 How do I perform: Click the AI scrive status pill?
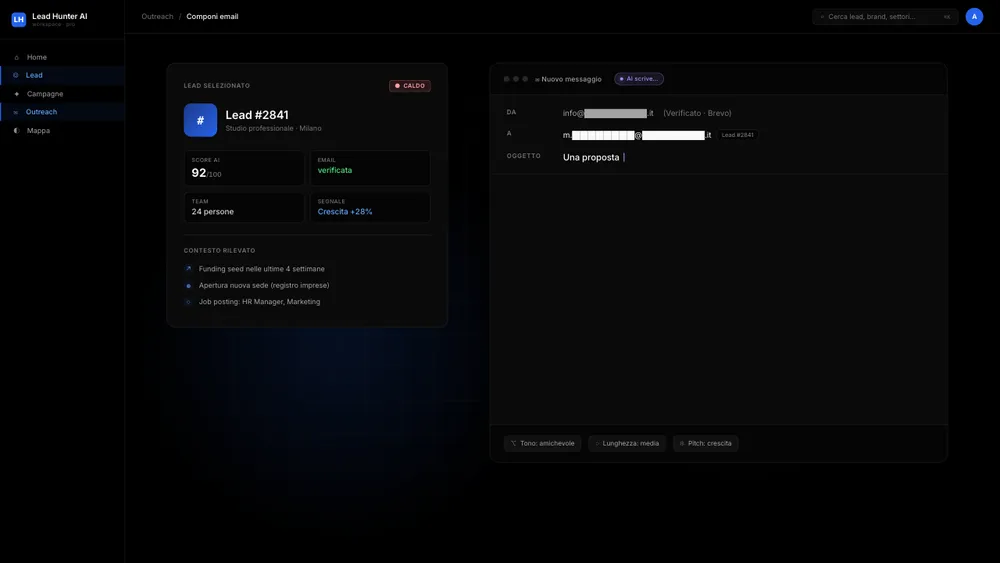(638, 79)
